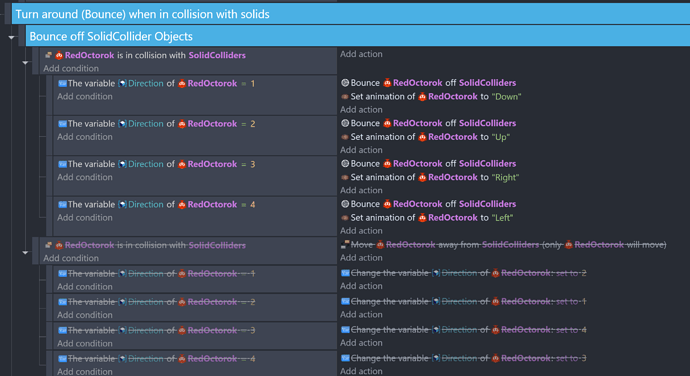Click the Move away icon in disabled action

pos(345,244)
